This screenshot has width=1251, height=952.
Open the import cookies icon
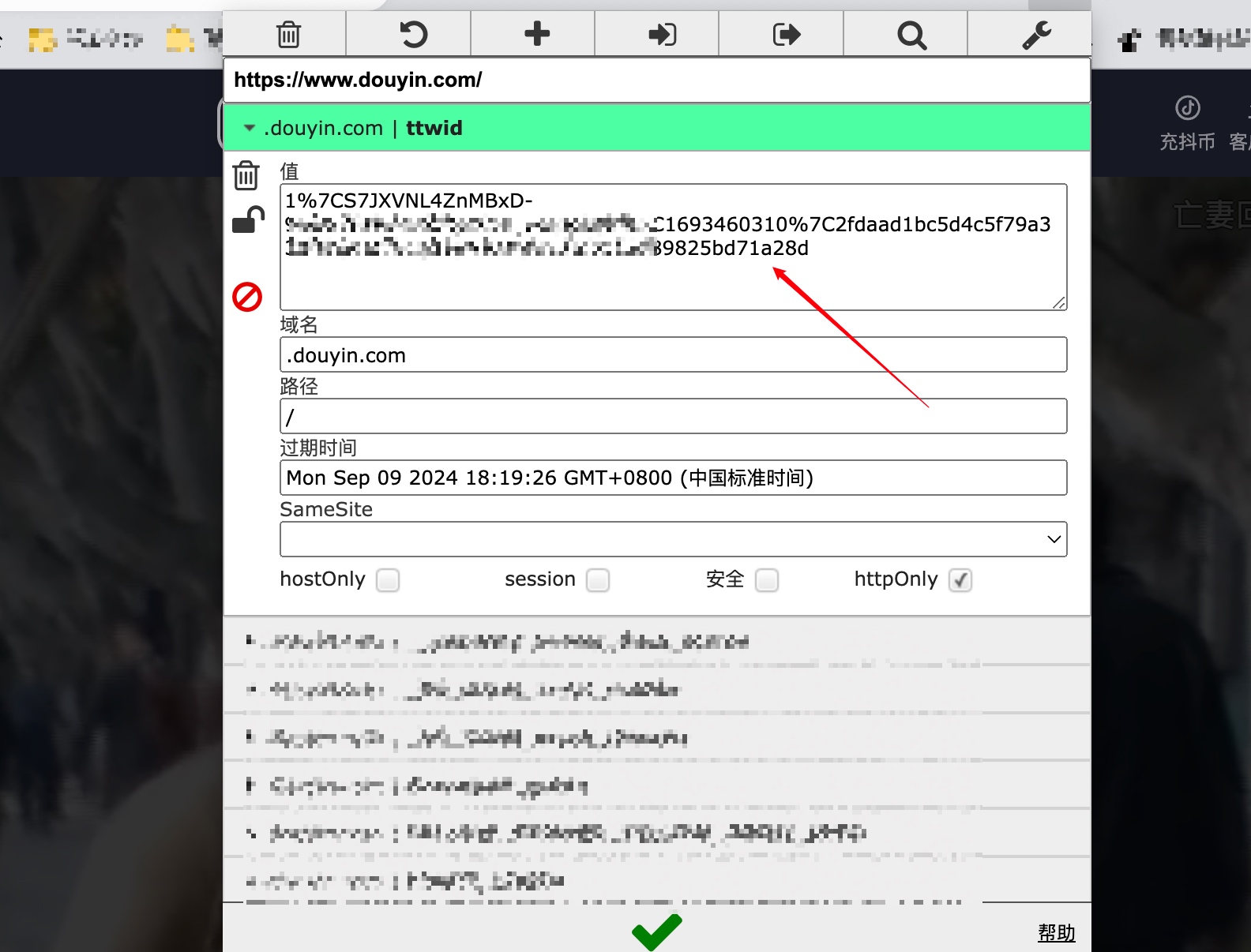click(662, 35)
